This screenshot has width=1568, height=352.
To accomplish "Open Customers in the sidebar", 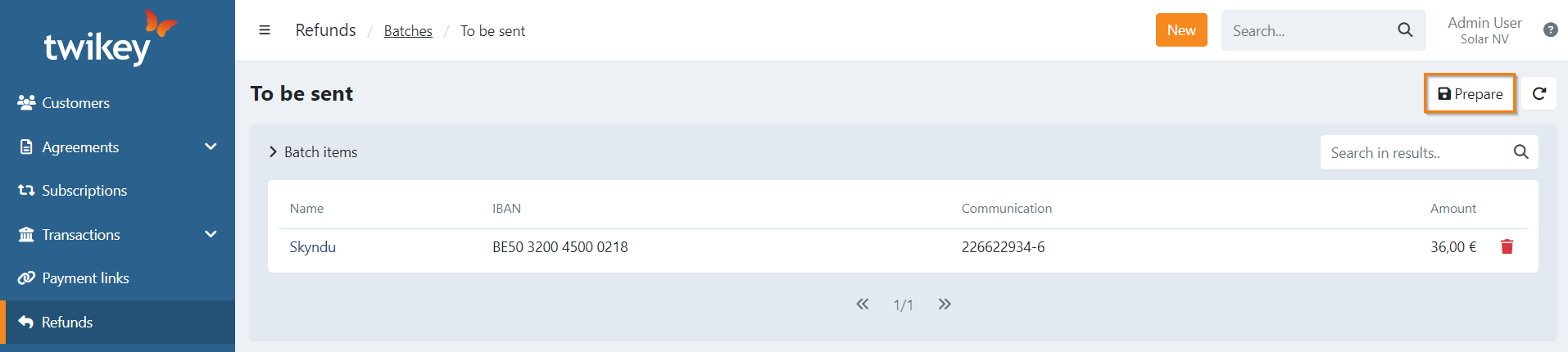I will (75, 103).
